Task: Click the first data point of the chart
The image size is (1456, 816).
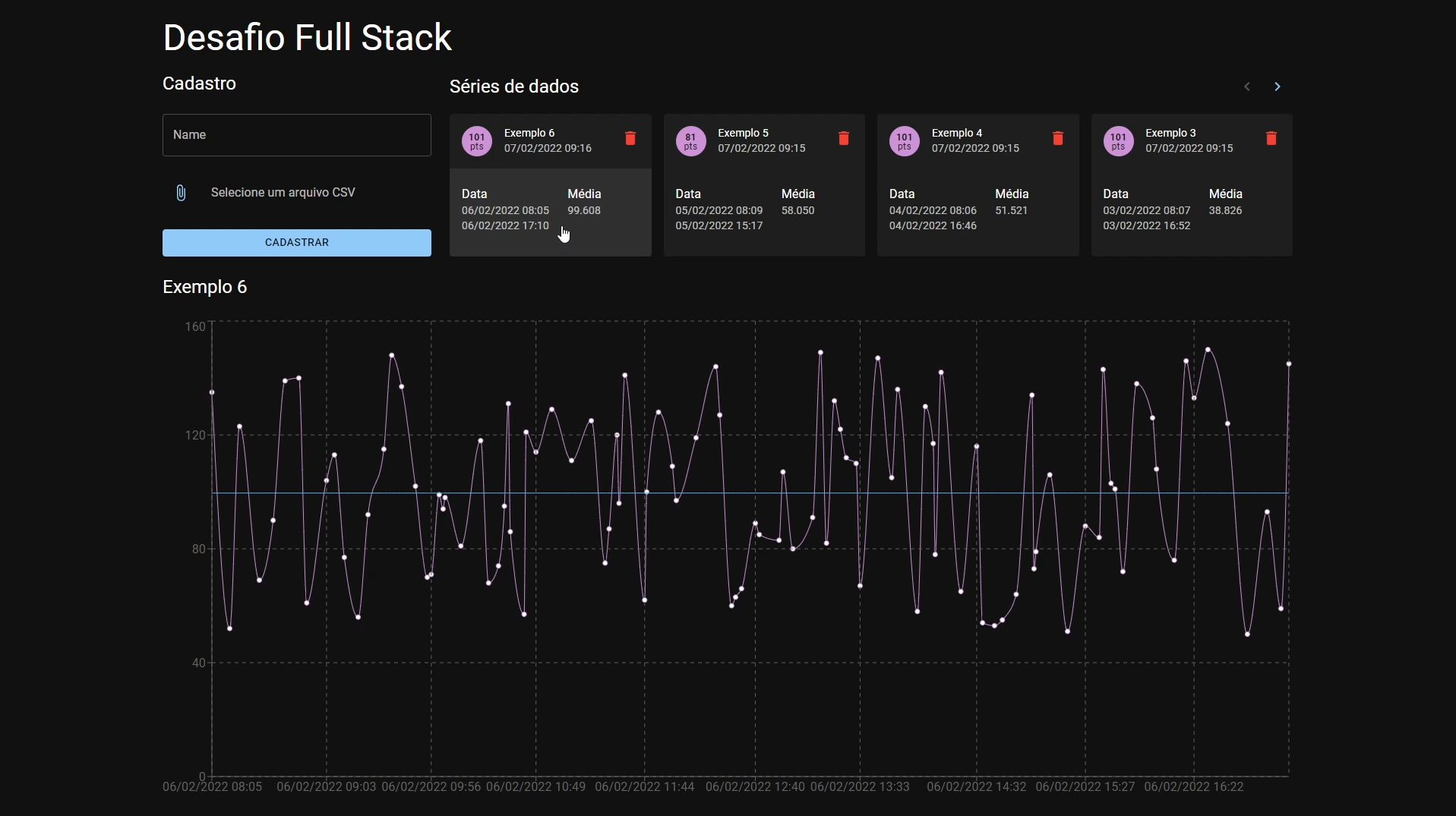Action: (x=212, y=392)
